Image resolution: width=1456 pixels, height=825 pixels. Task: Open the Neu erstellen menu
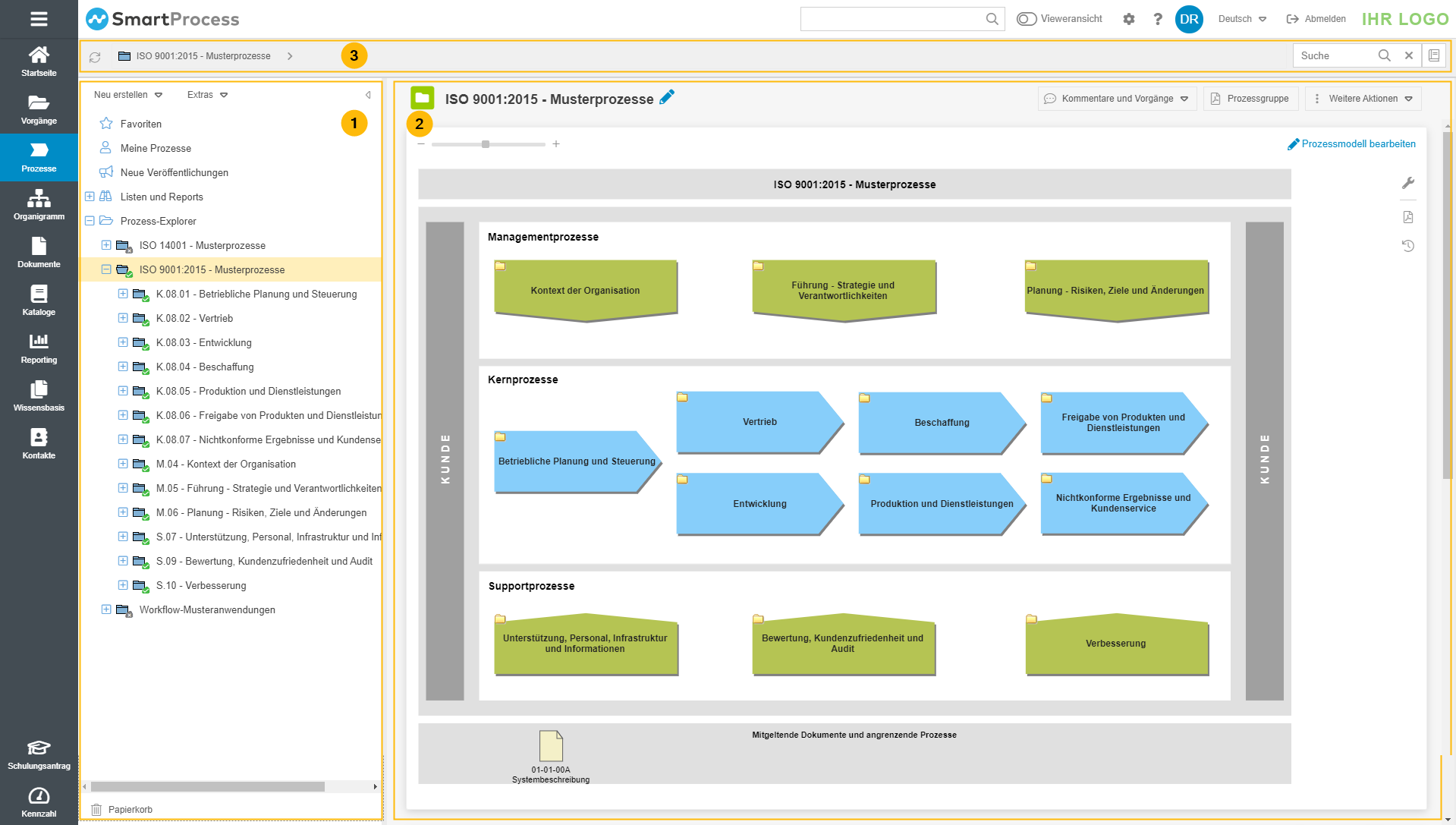(127, 95)
